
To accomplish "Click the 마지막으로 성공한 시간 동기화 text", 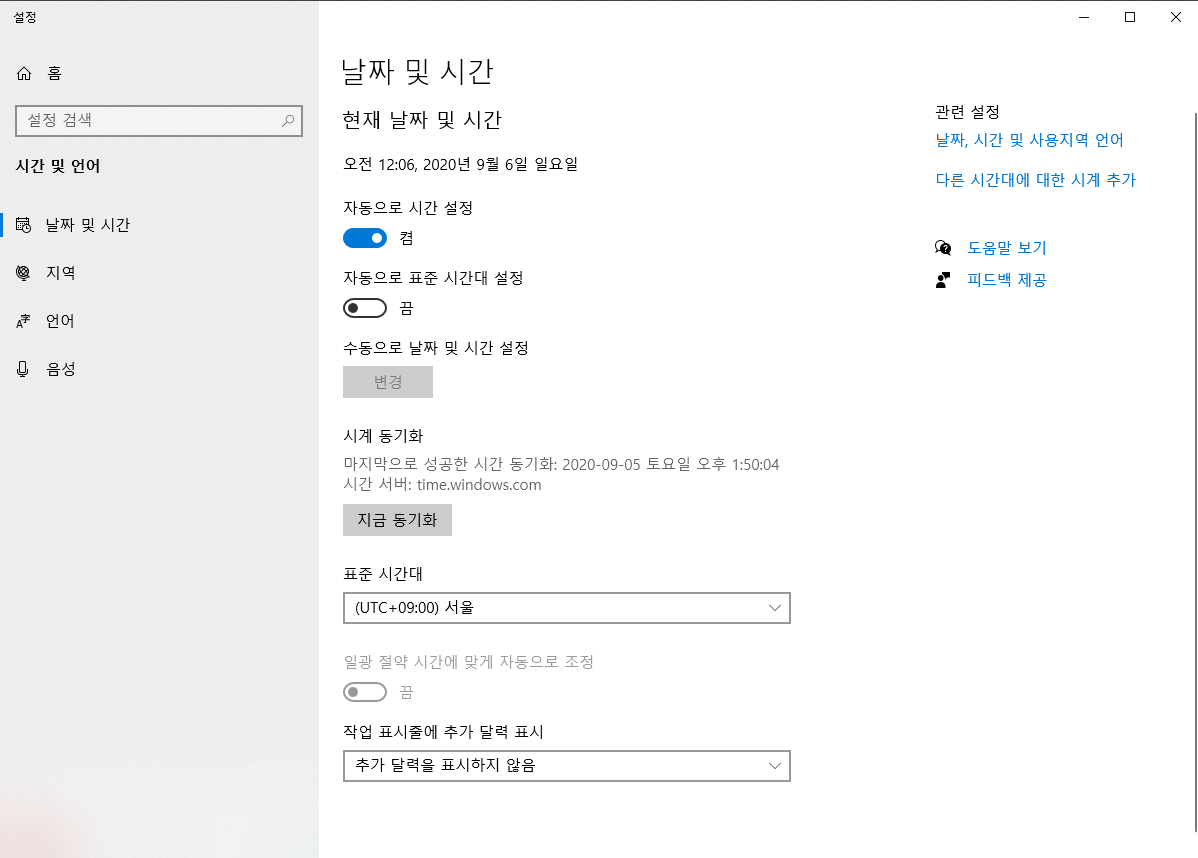I will (x=561, y=465).
